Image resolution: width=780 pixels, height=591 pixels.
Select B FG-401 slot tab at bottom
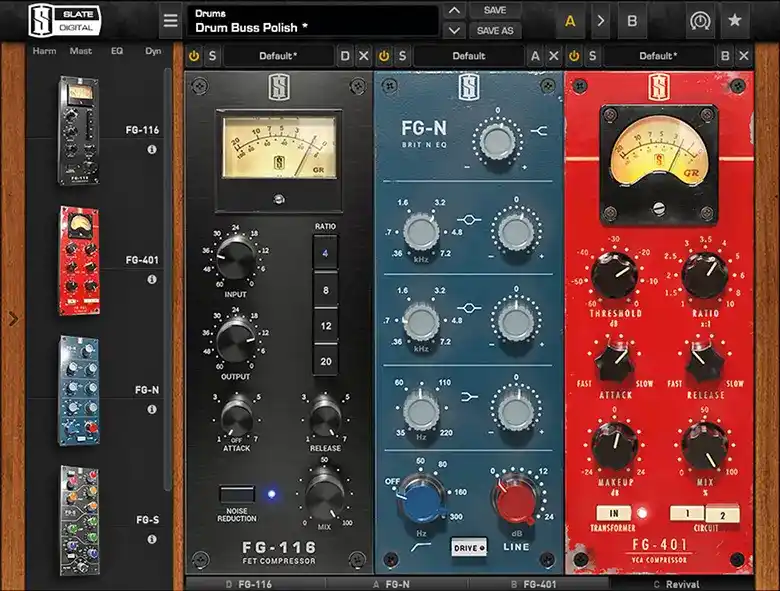pos(538,584)
